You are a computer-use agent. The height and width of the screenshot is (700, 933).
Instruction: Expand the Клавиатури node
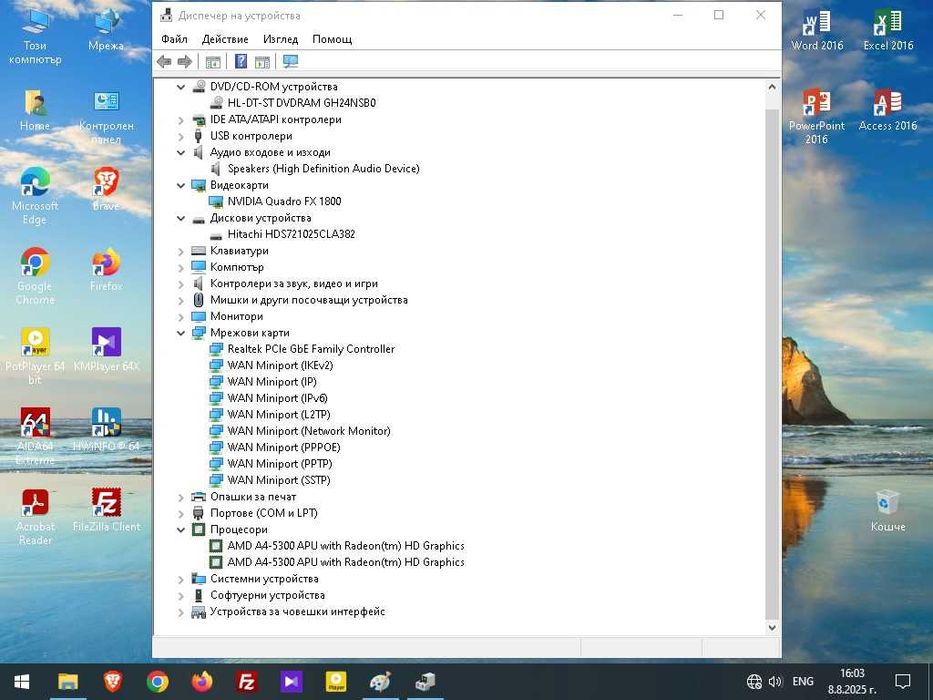coord(181,251)
